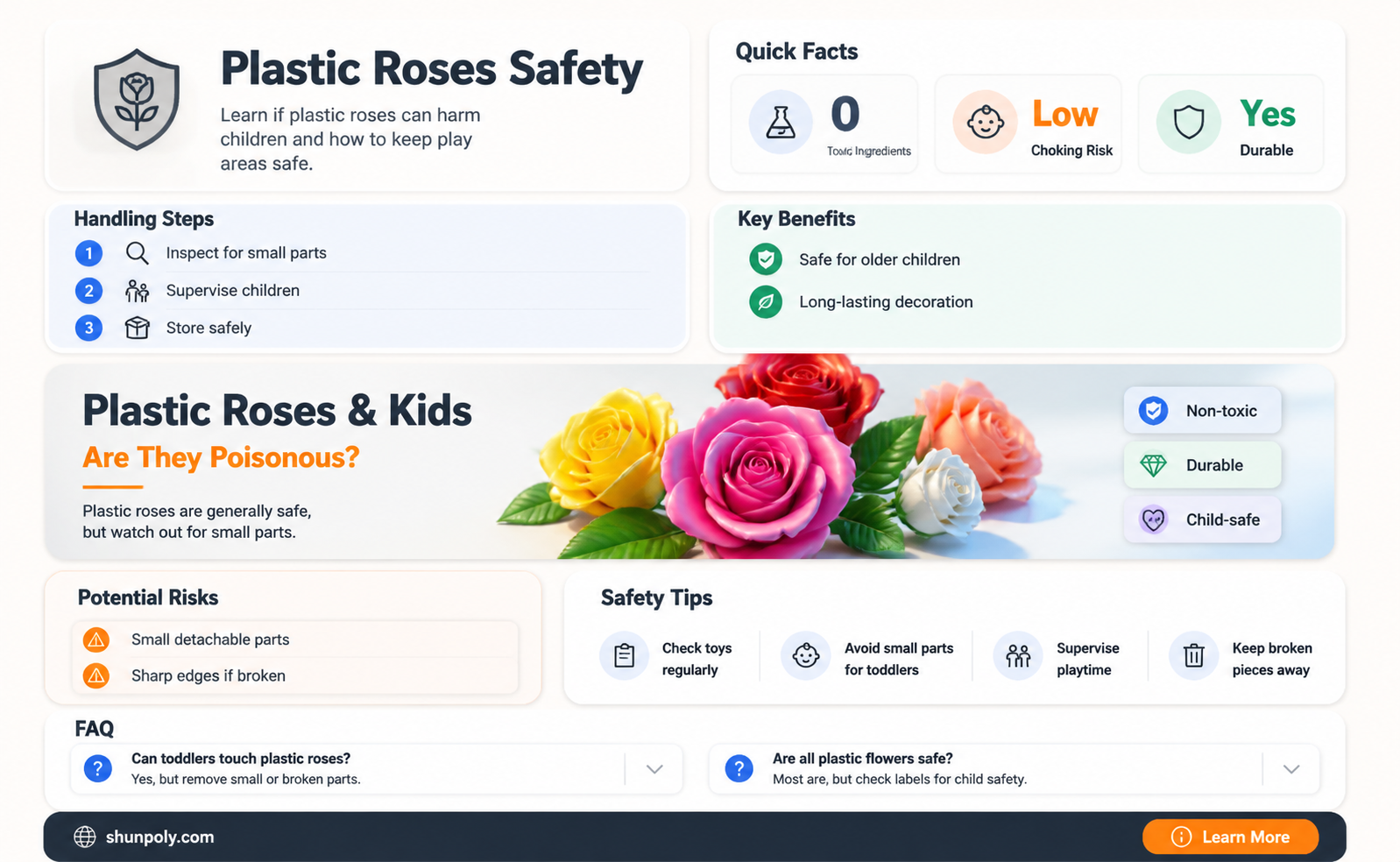Click 'Can toddlers touch plastic roses?' question text

(x=241, y=759)
